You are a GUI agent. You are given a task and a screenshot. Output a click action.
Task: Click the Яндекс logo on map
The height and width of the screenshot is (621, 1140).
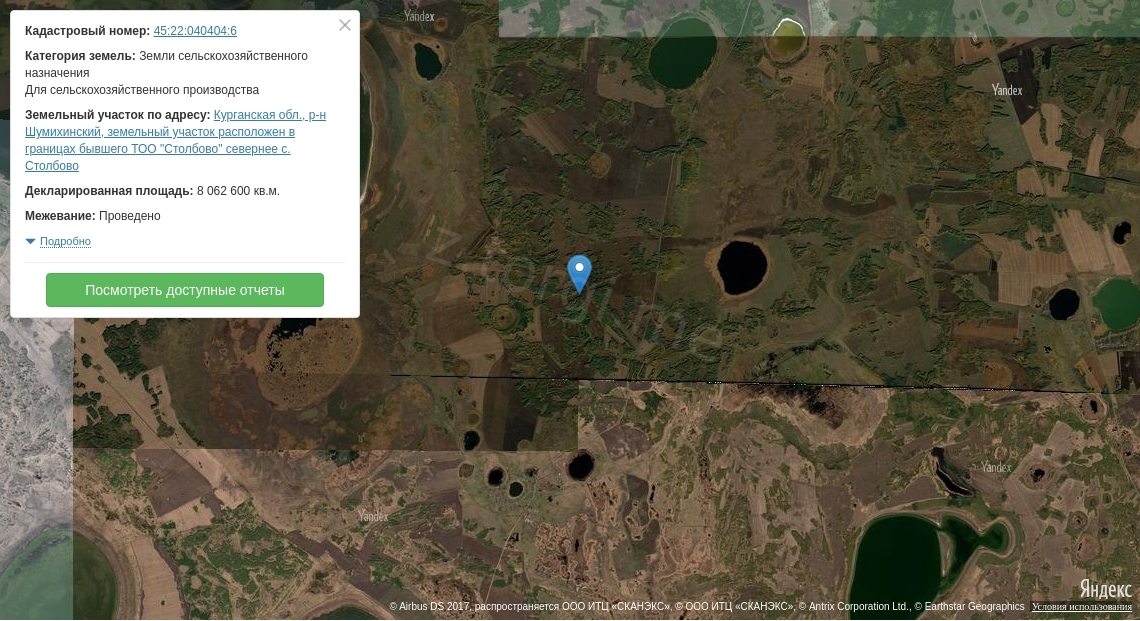[x=1105, y=588]
